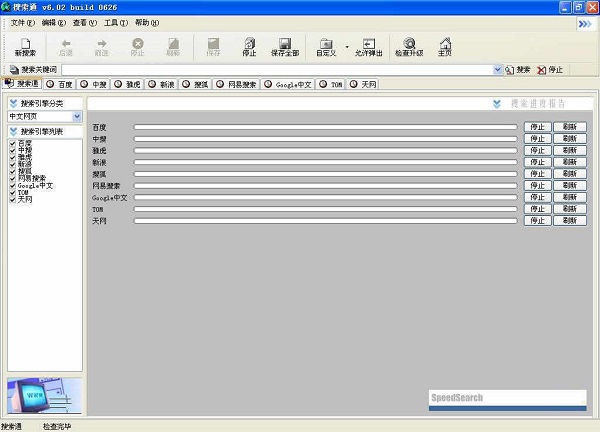Open the 工具(T) menu
The image size is (600, 432).
click(x=115, y=22)
